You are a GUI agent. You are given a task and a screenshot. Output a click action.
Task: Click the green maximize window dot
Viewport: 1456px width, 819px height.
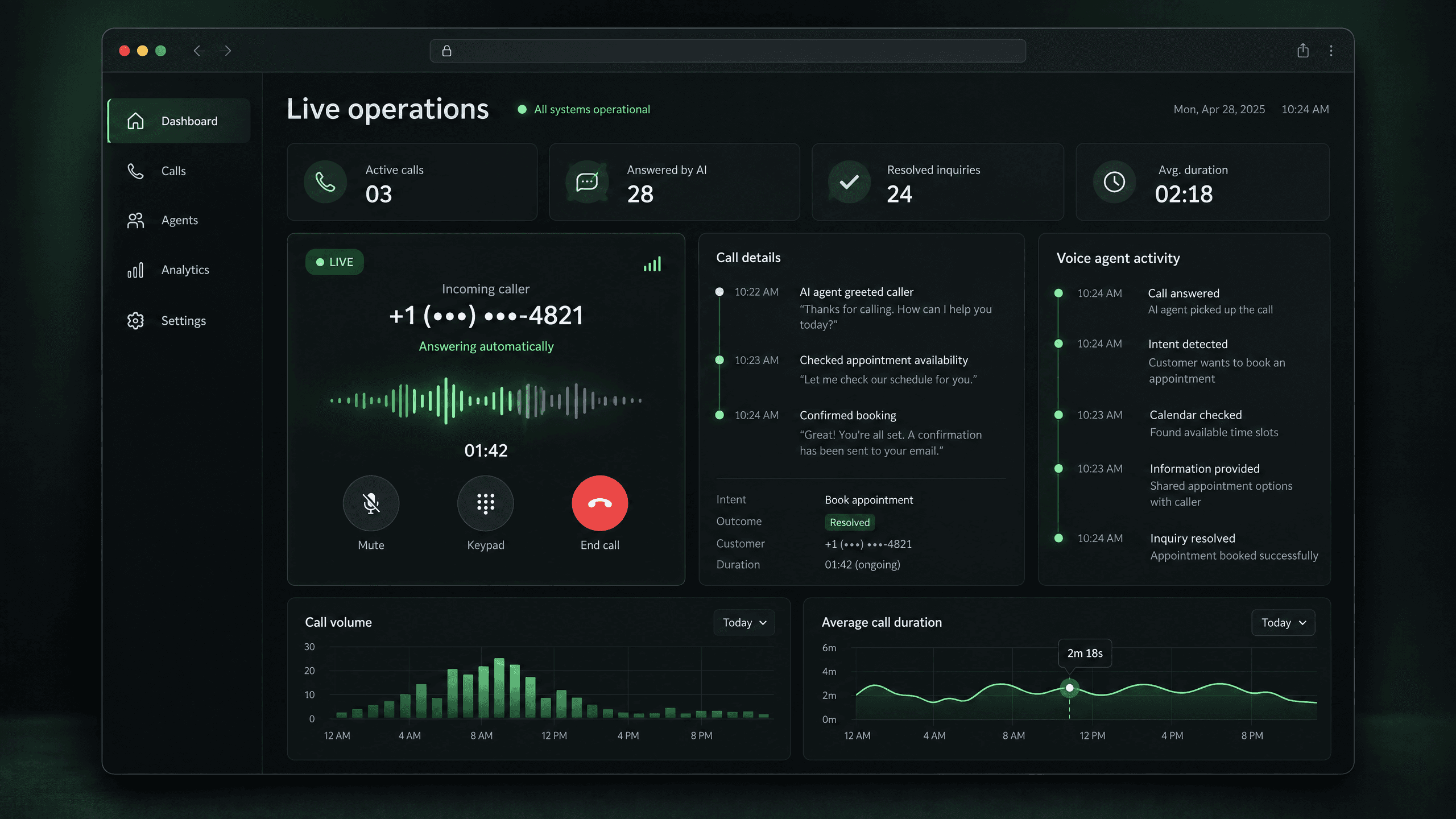click(x=161, y=51)
